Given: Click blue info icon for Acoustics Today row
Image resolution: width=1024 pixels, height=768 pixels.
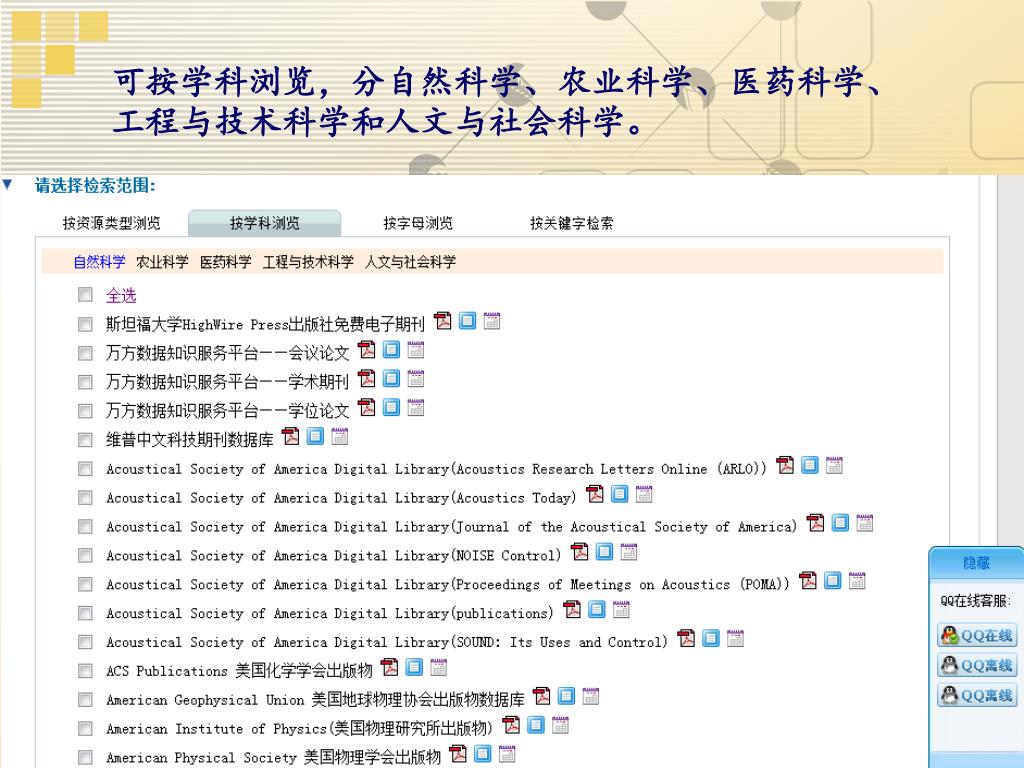Looking at the screenshot, I should pyautogui.click(x=620, y=494).
